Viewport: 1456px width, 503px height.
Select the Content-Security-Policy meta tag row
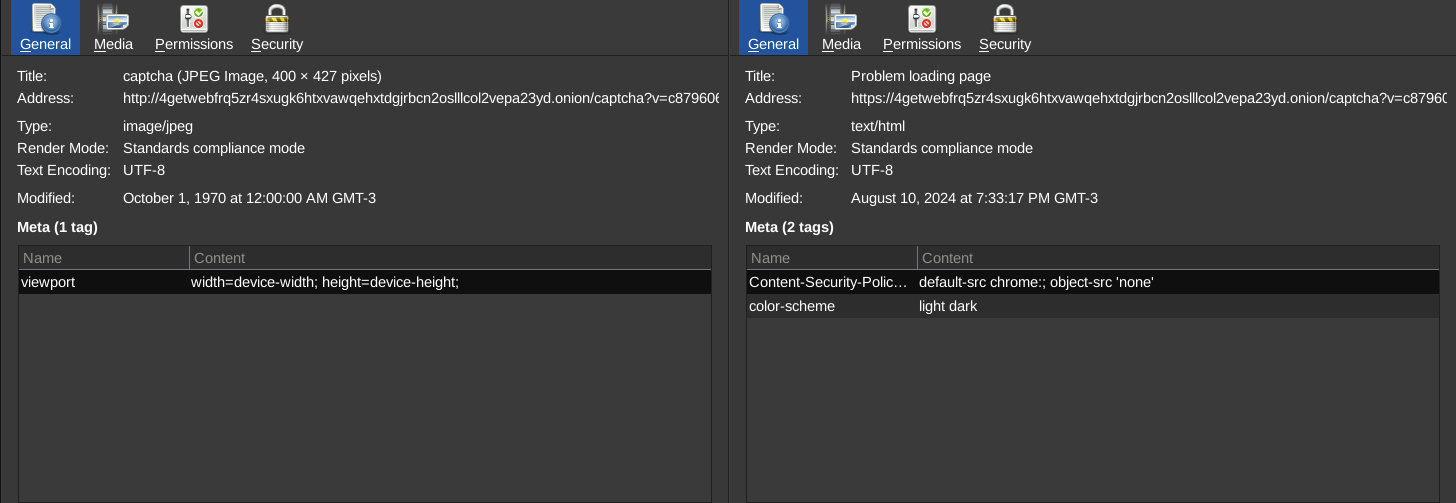click(x=1093, y=283)
